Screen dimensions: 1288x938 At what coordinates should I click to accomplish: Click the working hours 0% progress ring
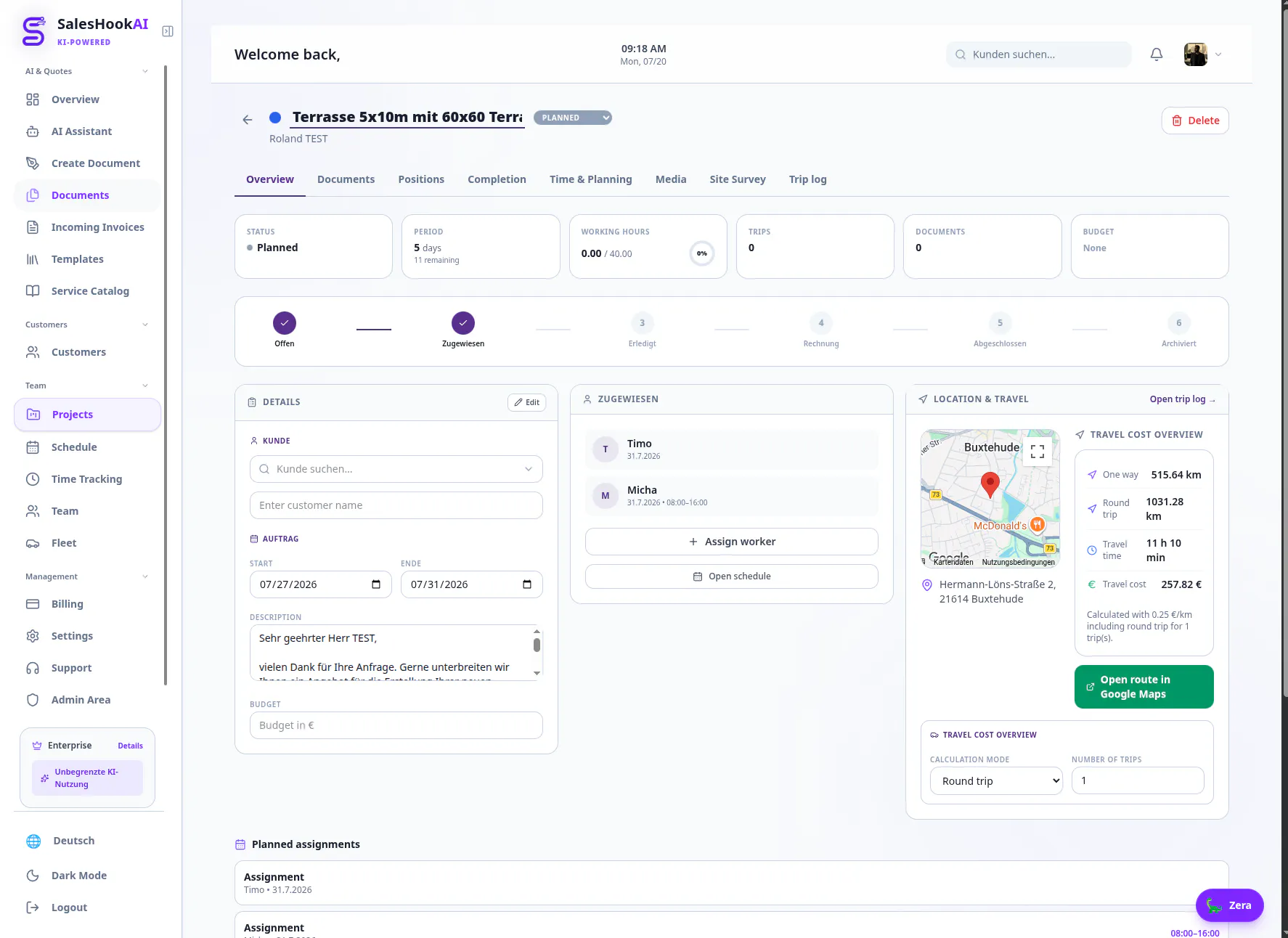702,253
